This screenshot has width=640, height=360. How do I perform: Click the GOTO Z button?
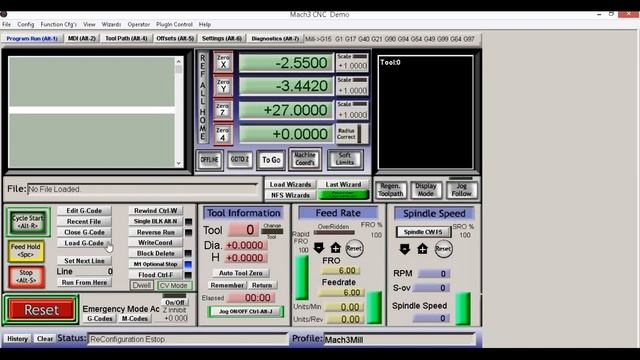240,160
